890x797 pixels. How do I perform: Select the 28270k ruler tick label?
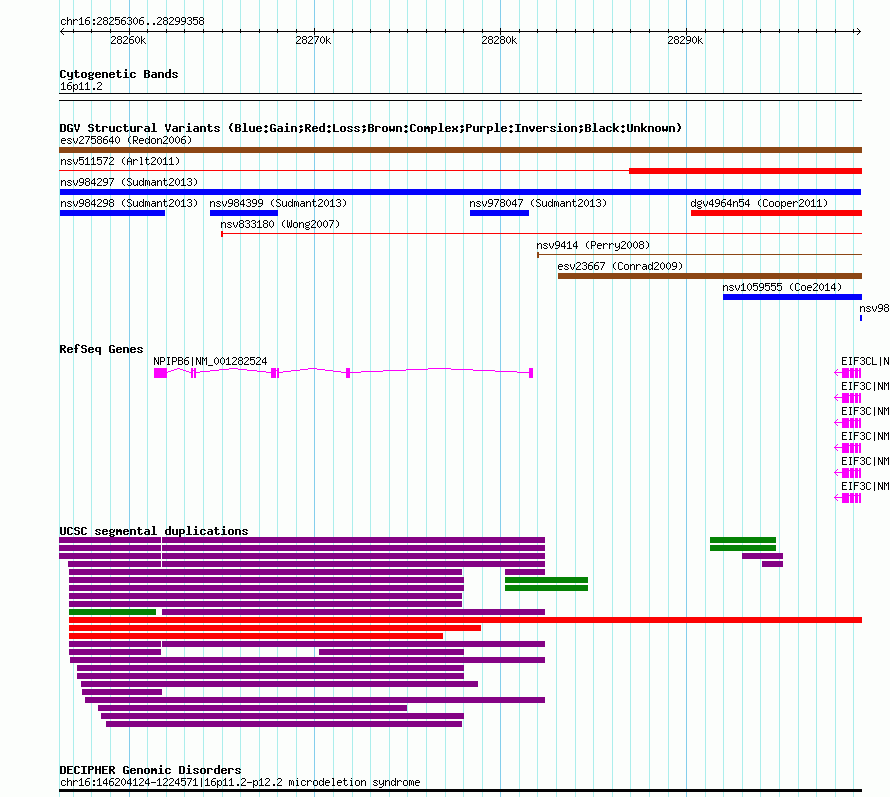pos(313,40)
